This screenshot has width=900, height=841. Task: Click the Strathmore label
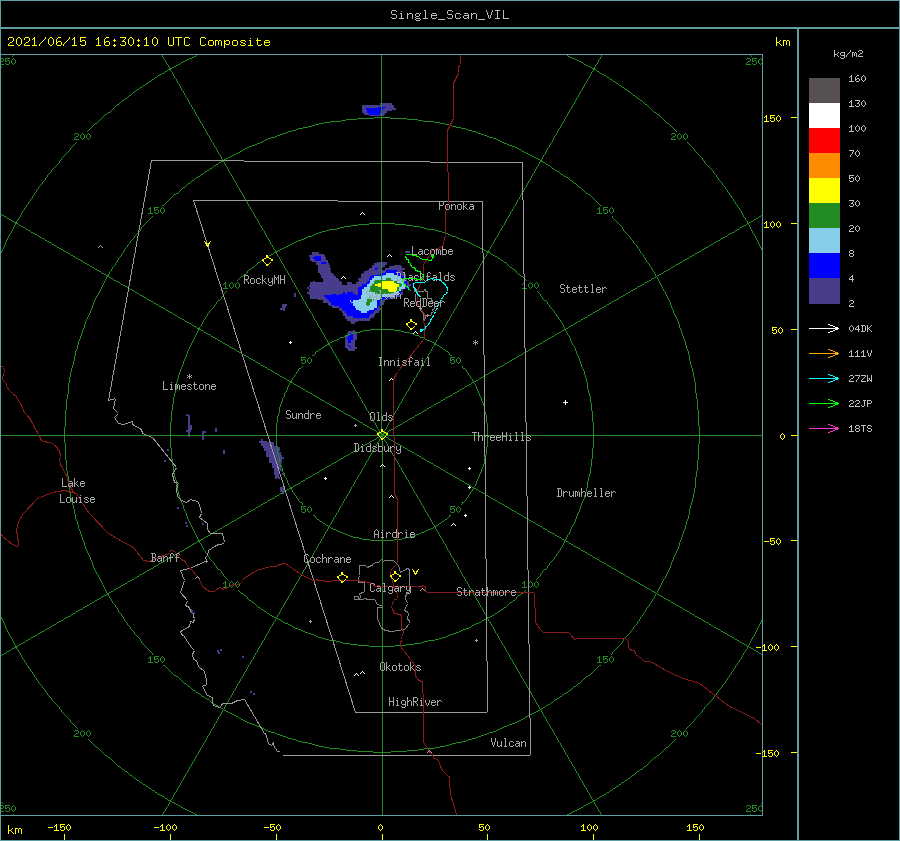pos(486,592)
